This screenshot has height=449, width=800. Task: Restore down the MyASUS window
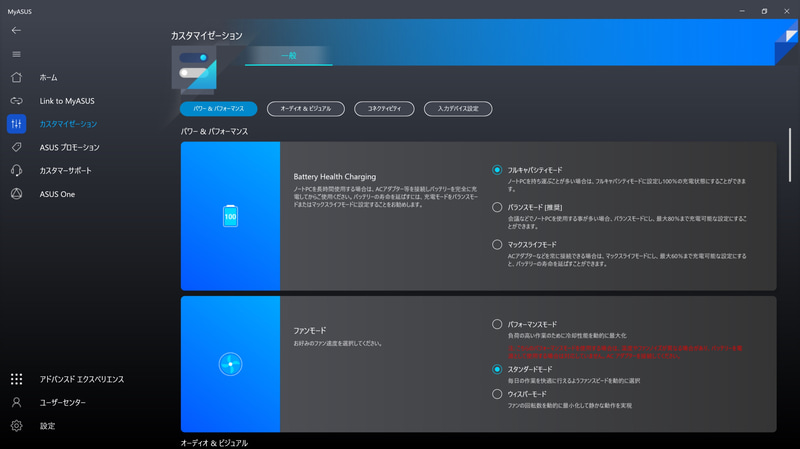[764, 11]
